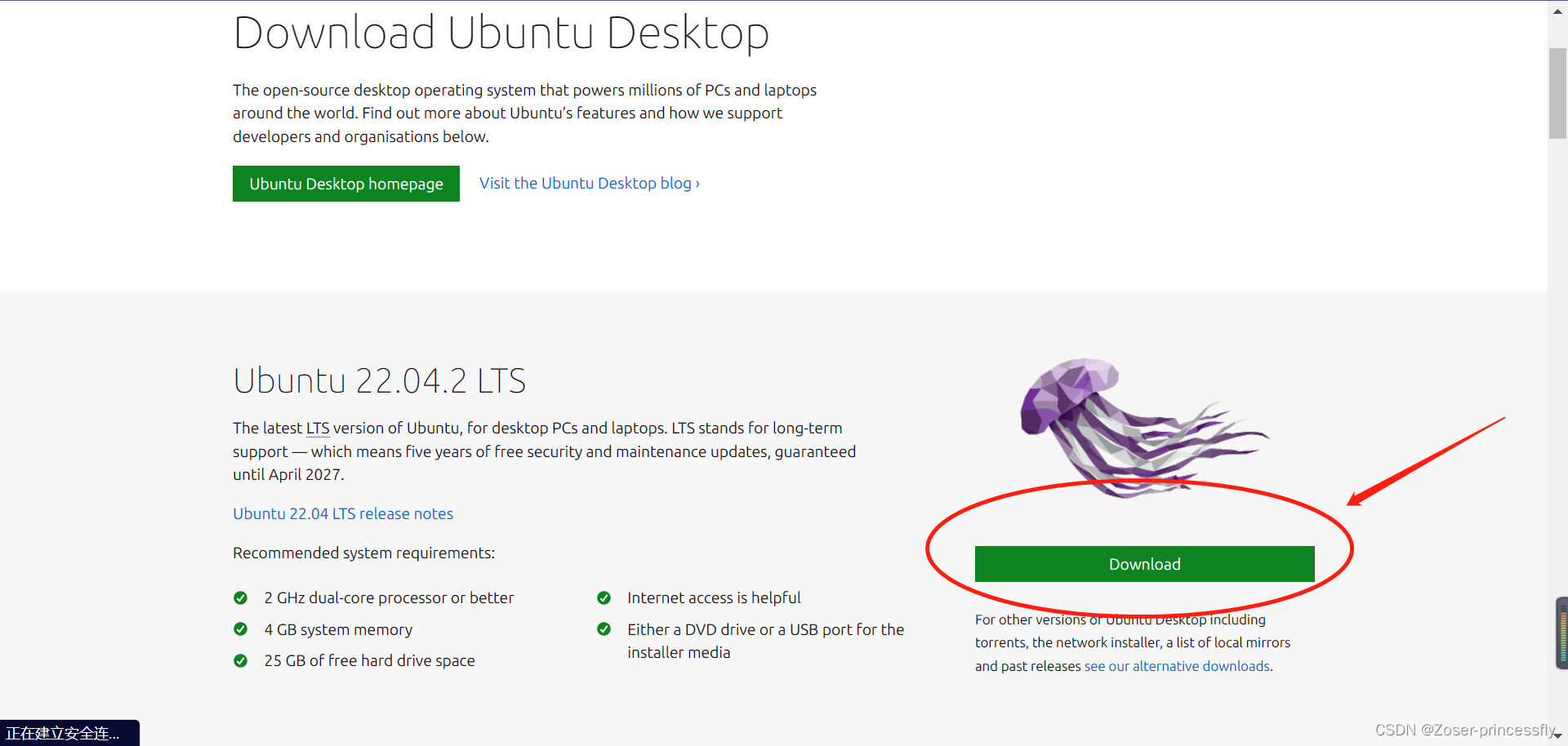Click the page vertical scrollbar thumb
Screen dimensions: 1568x746
(x=1557, y=93)
